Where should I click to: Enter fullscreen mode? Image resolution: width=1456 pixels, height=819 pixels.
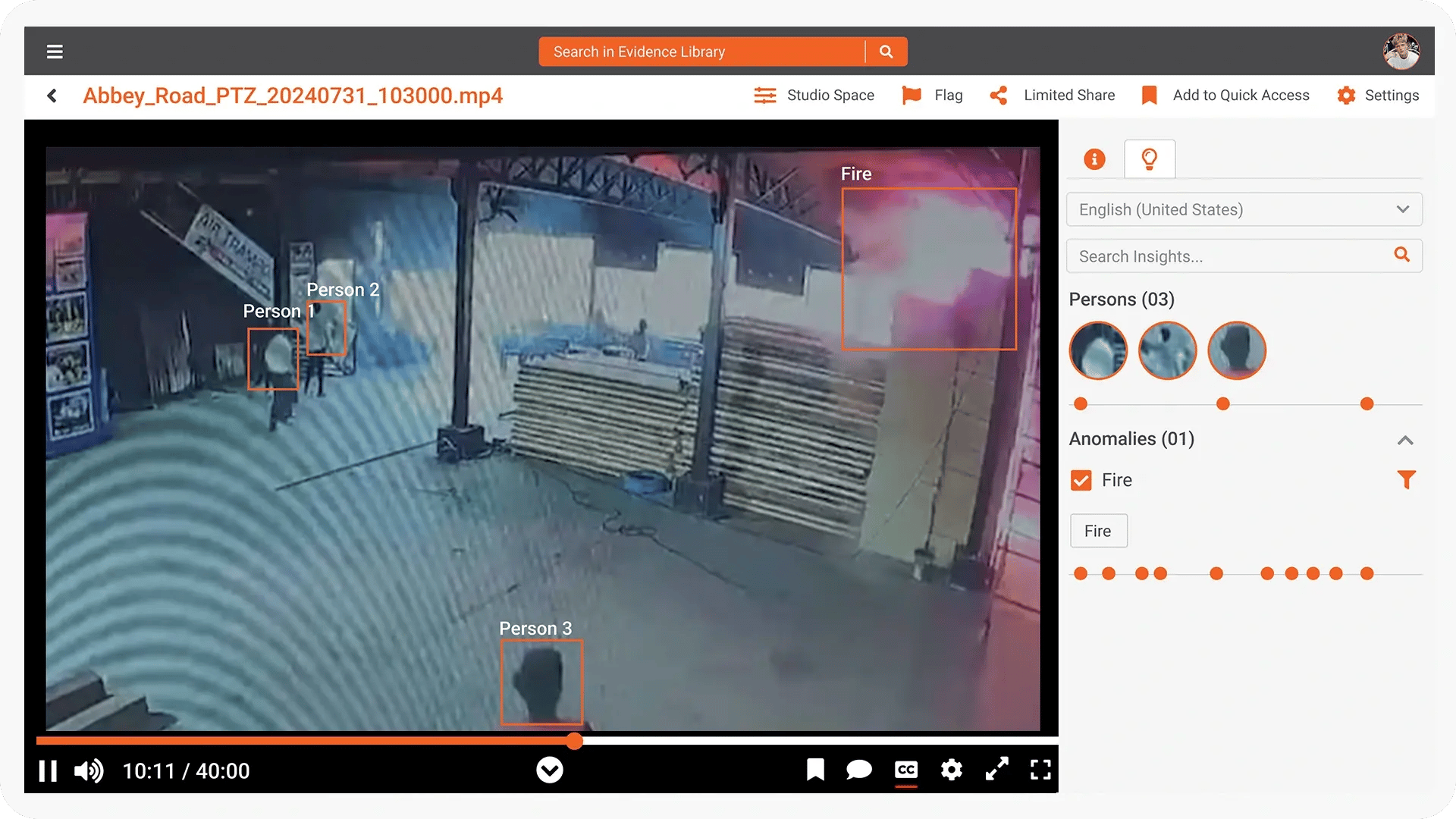tap(1041, 770)
